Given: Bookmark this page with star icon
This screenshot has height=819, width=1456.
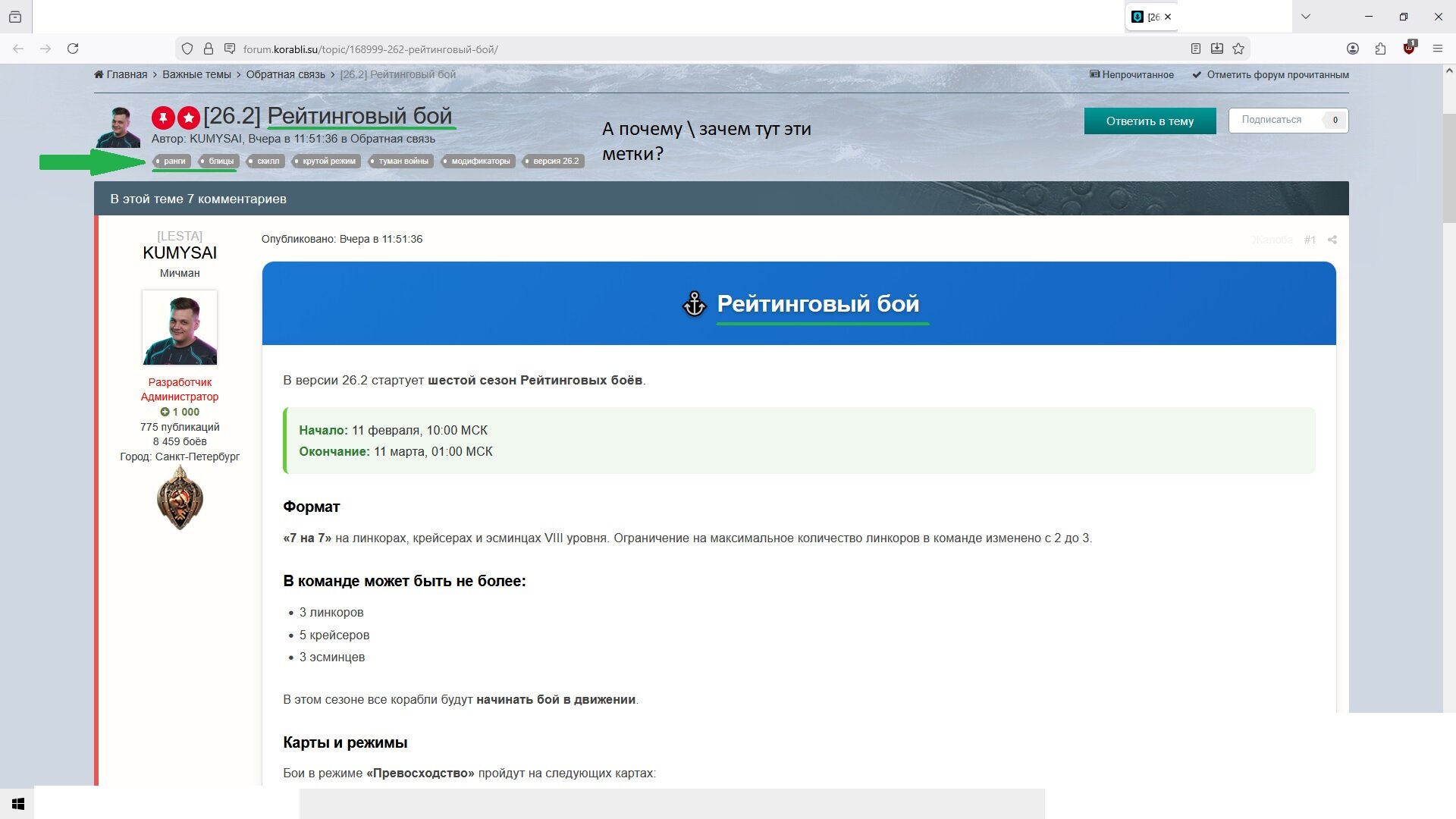Looking at the screenshot, I should 1238,49.
